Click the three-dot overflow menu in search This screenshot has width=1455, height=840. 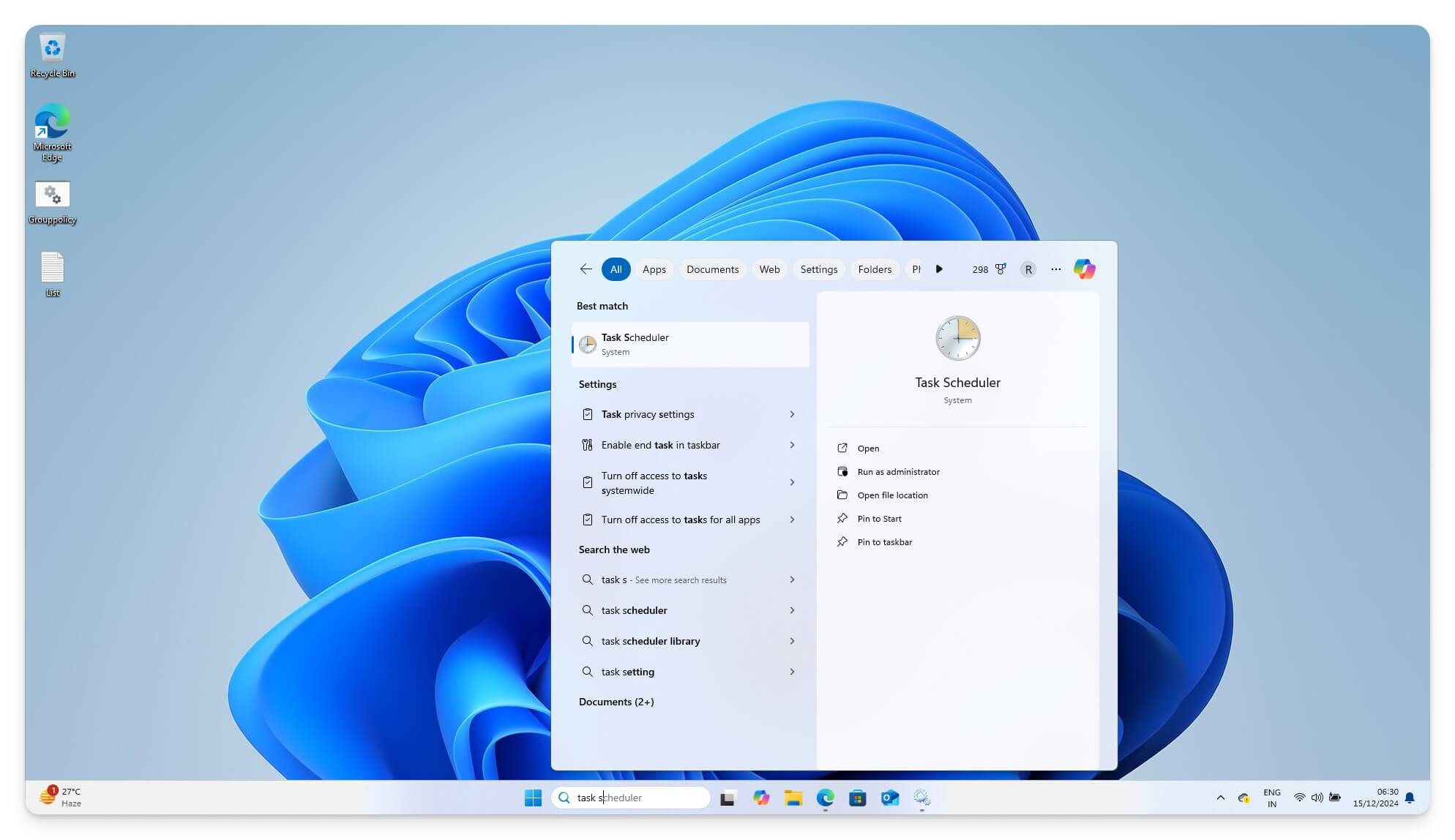(x=1056, y=269)
